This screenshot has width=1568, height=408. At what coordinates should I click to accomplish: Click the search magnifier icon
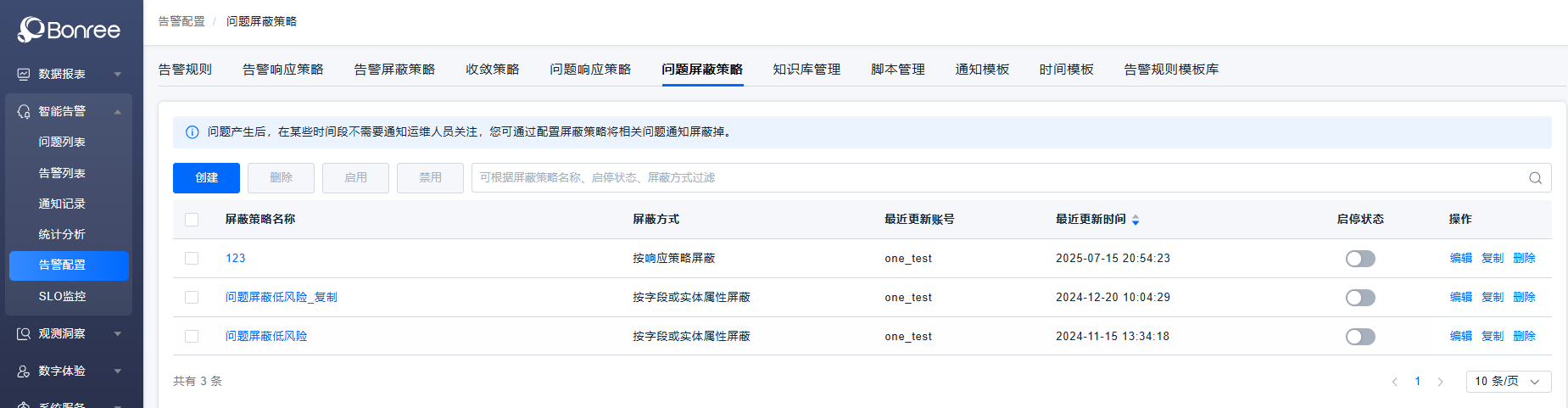(x=1535, y=178)
